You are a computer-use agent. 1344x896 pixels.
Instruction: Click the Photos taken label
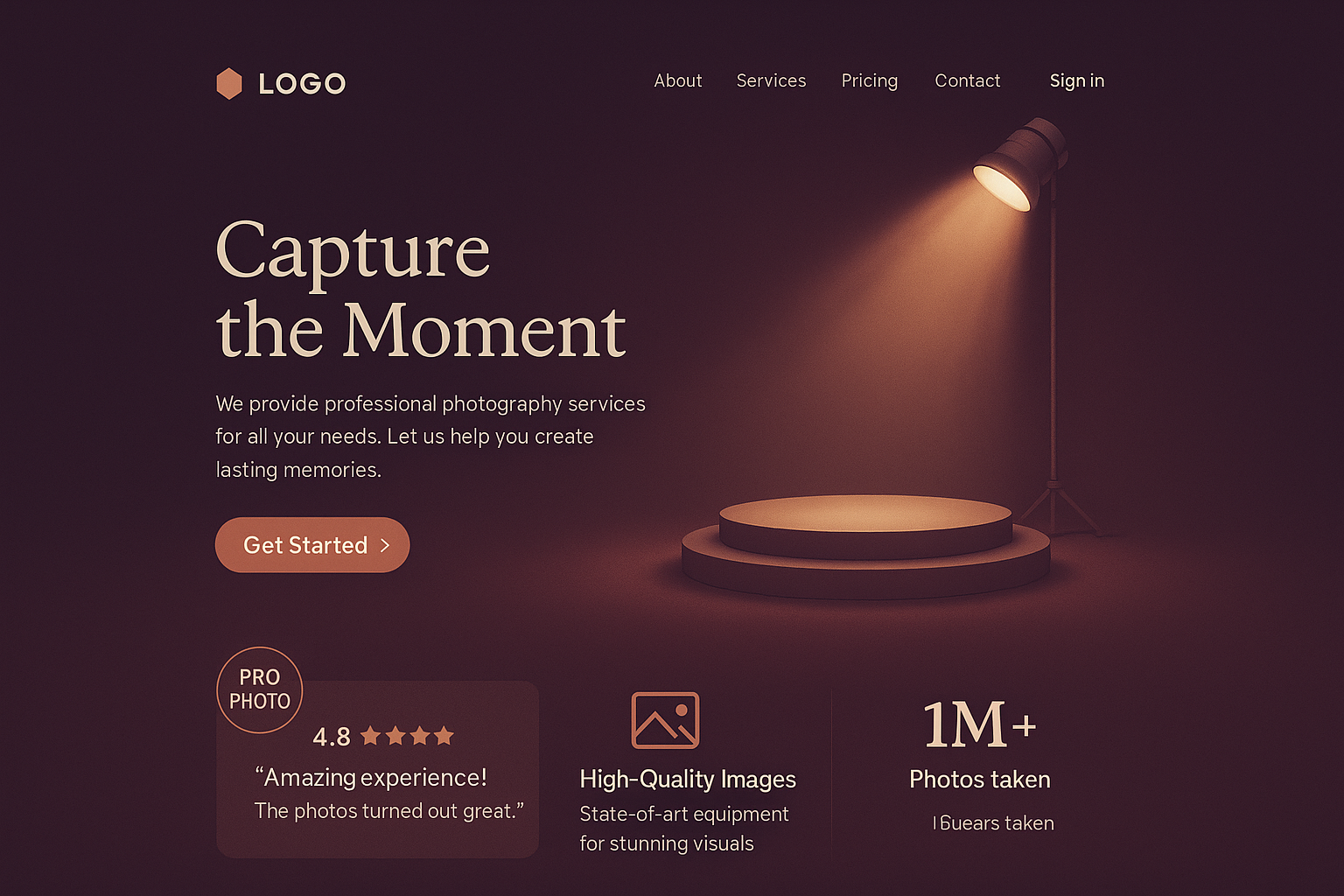coord(980,779)
